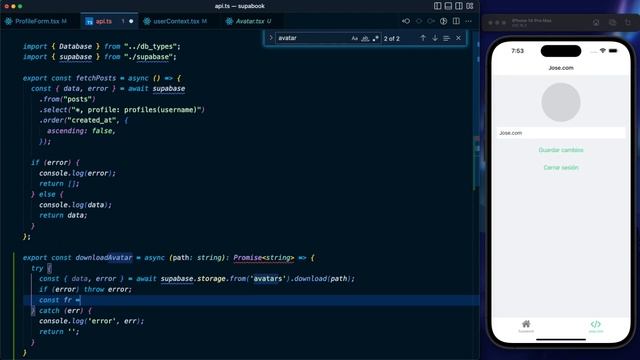Toggle primary side bar layout icon
Image resolution: width=640 pixels, height=360 pixels.
click(x=438, y=6)
